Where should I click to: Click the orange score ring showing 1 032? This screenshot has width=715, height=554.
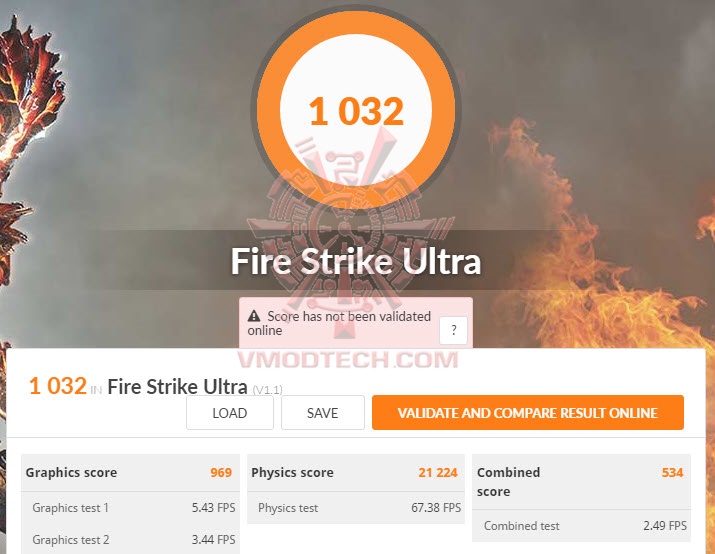[356, 110]
